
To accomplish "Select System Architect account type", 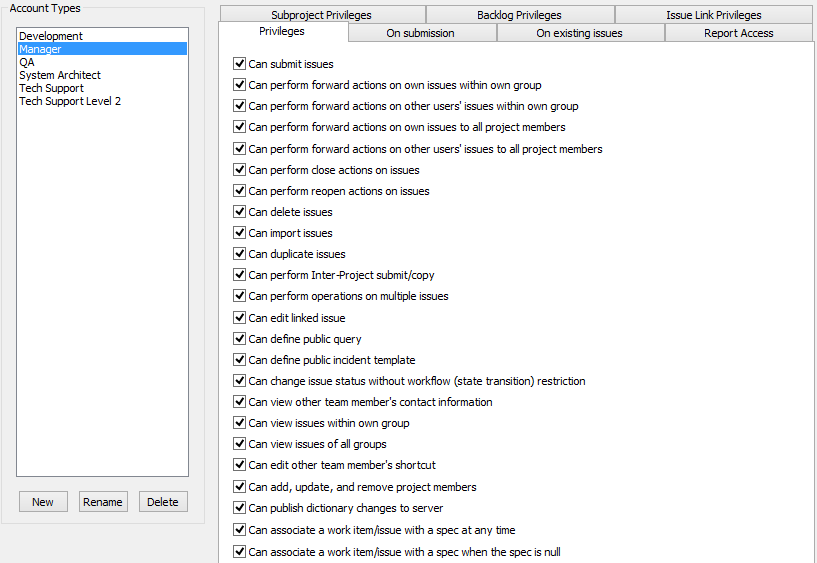I will pos(60,75).
